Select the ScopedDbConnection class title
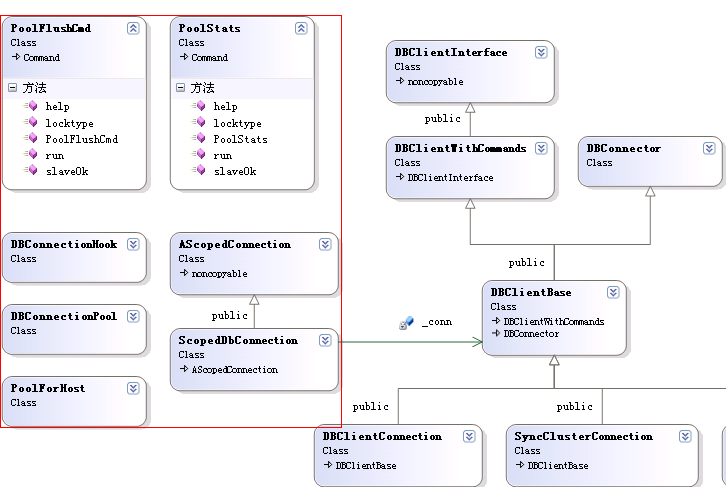The height and width of the screenshot is (487, 726). pos(238,340)
